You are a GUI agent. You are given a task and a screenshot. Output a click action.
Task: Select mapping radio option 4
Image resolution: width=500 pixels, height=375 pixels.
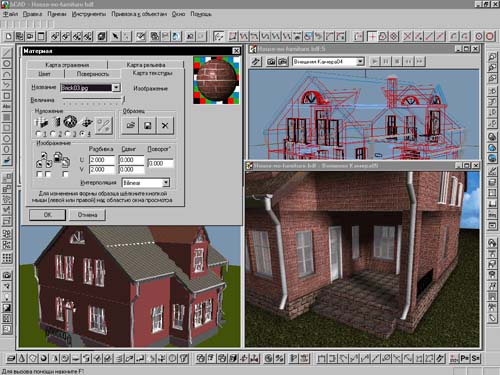pyautogui.click(x=82, y=133)
